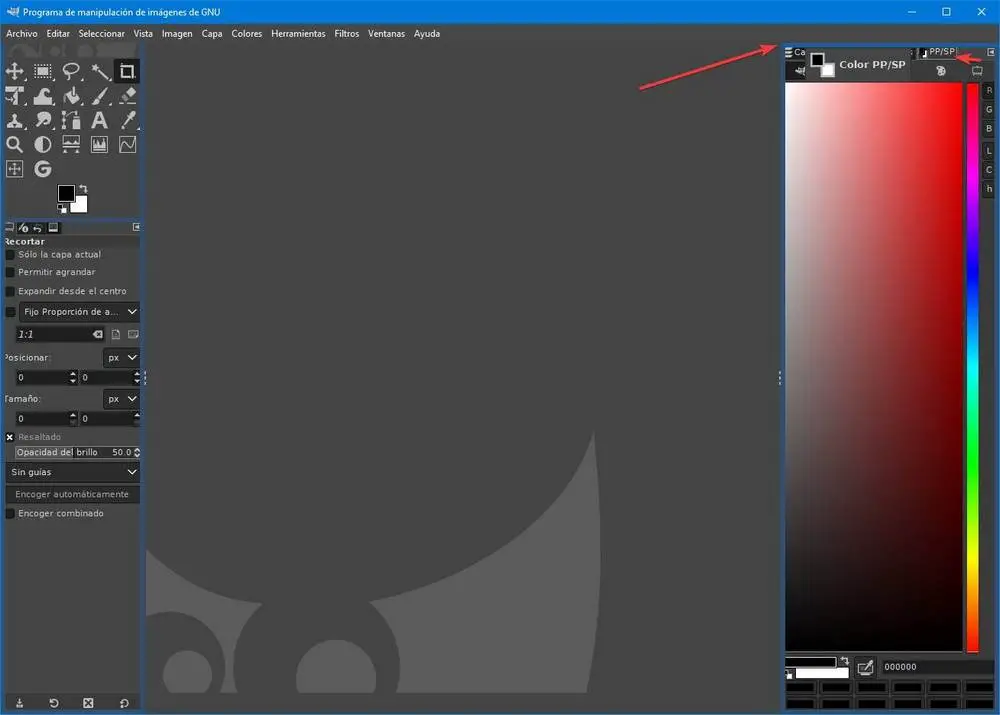Select the Rectangle Select tool
This screenshot has width=1000, height=715.
coord(43,71)
